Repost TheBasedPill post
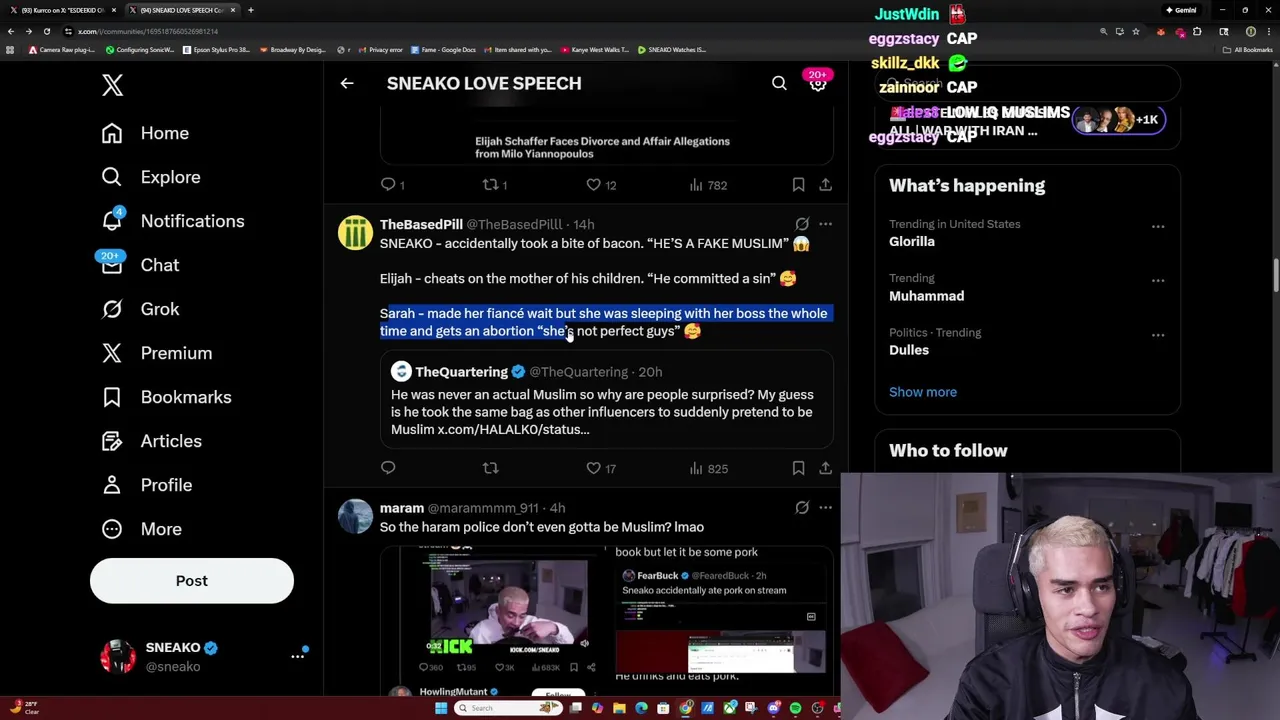The height and width of the screenshot is (720, 1280). click(490, 468)
